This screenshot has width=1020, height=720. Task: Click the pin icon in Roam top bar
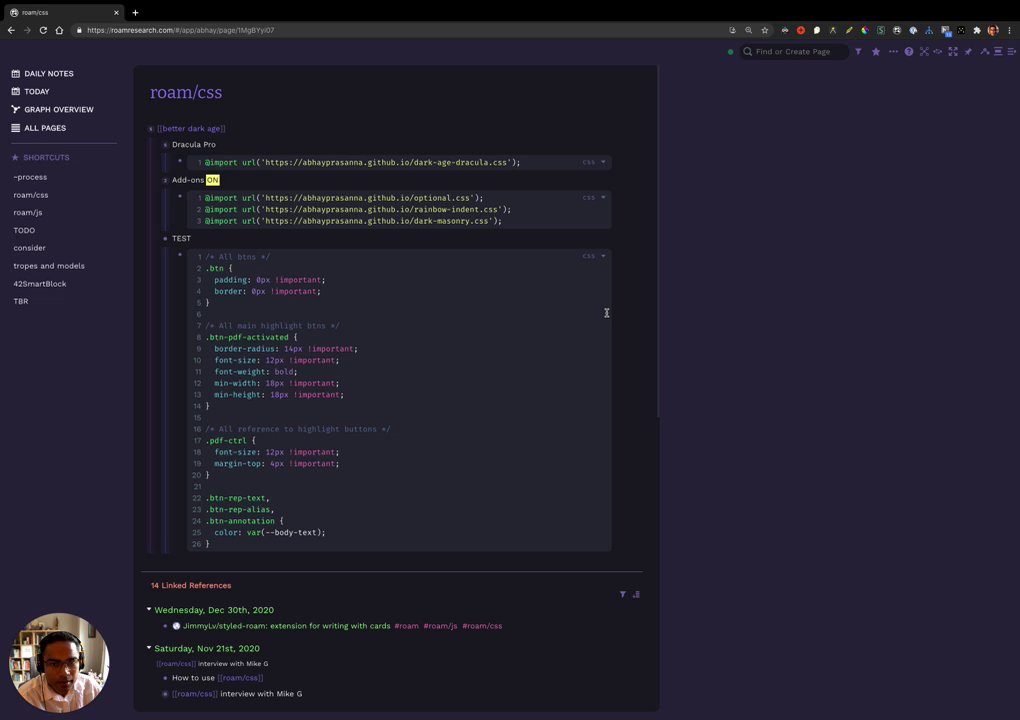point(969,51)
